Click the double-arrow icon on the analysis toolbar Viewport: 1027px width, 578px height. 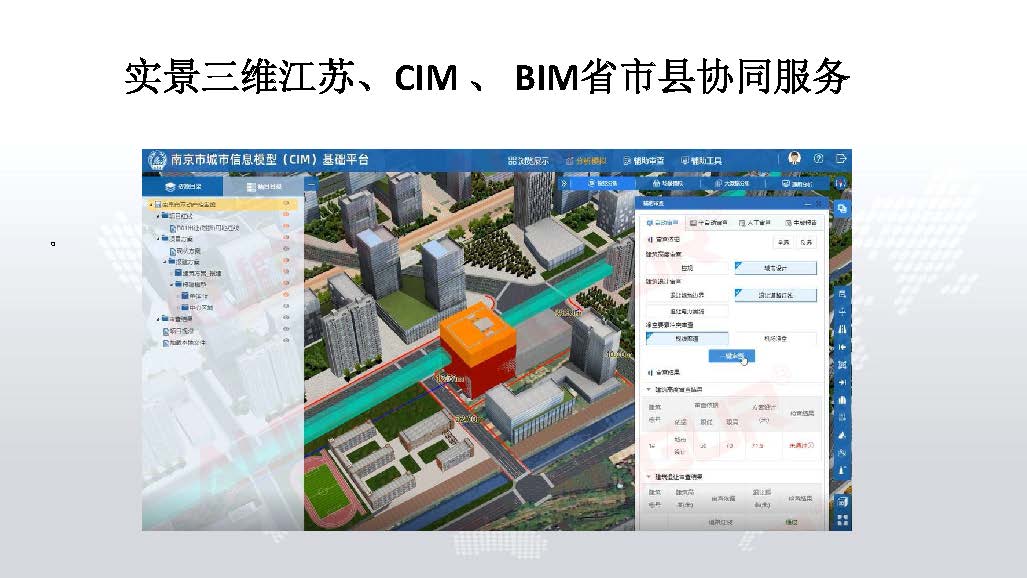[563, 184]
